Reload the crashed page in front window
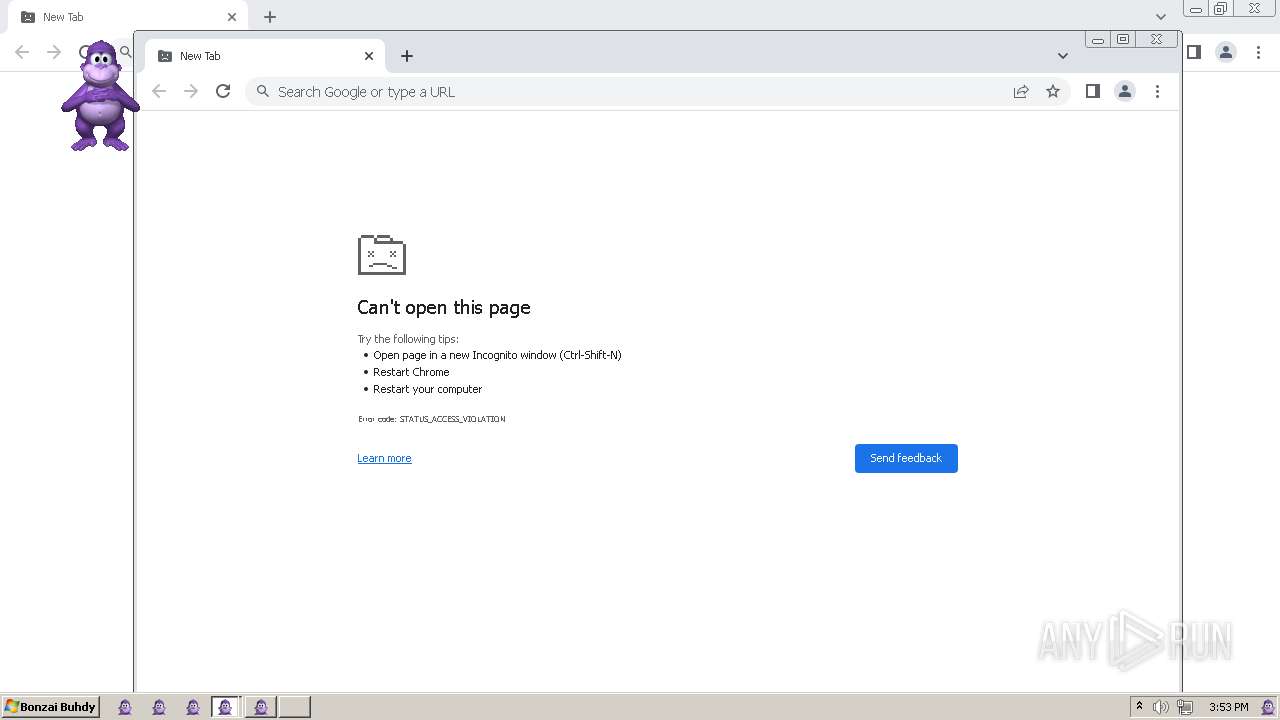The image size is (1280, 720). click(x=223, y=91)
